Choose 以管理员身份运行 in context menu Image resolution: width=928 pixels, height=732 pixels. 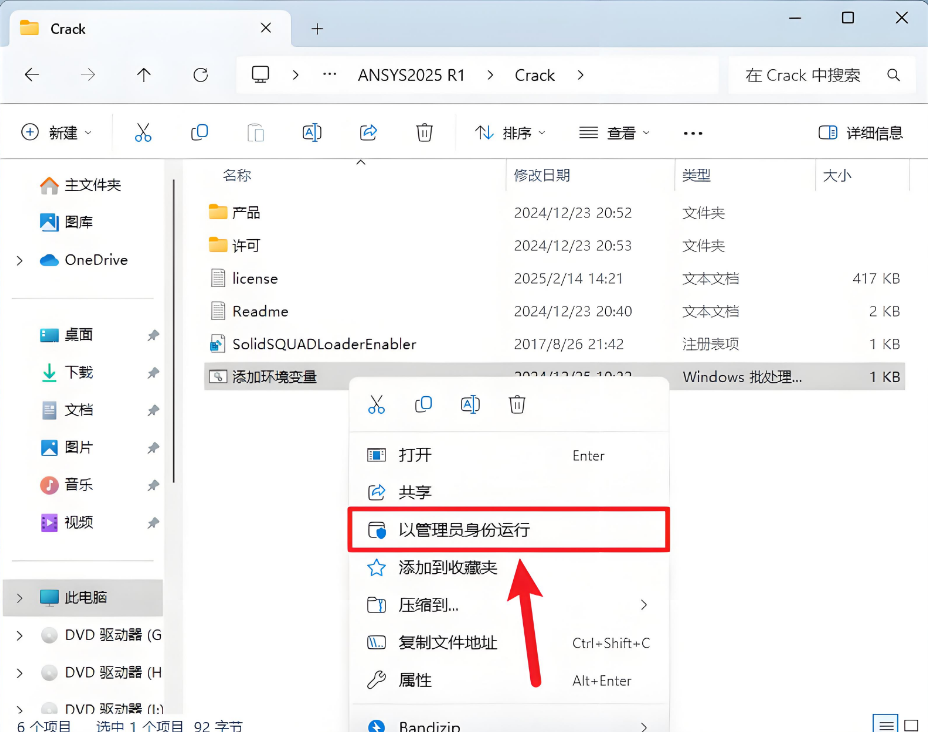click(509, 530)
